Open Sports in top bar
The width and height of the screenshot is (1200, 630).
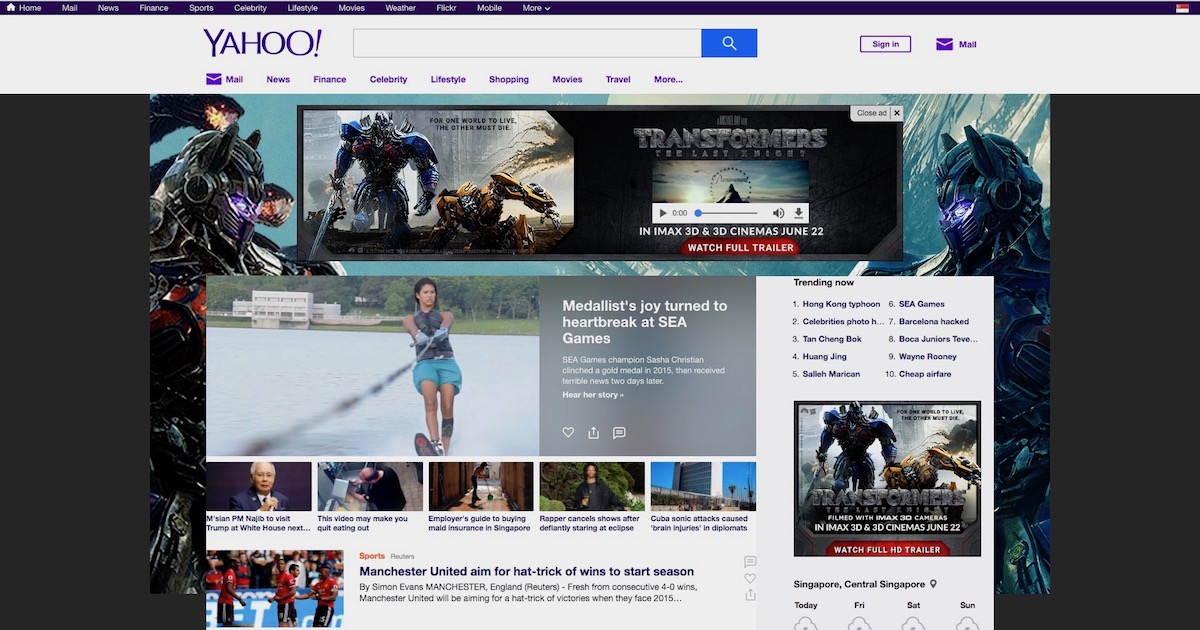[201, 8]
